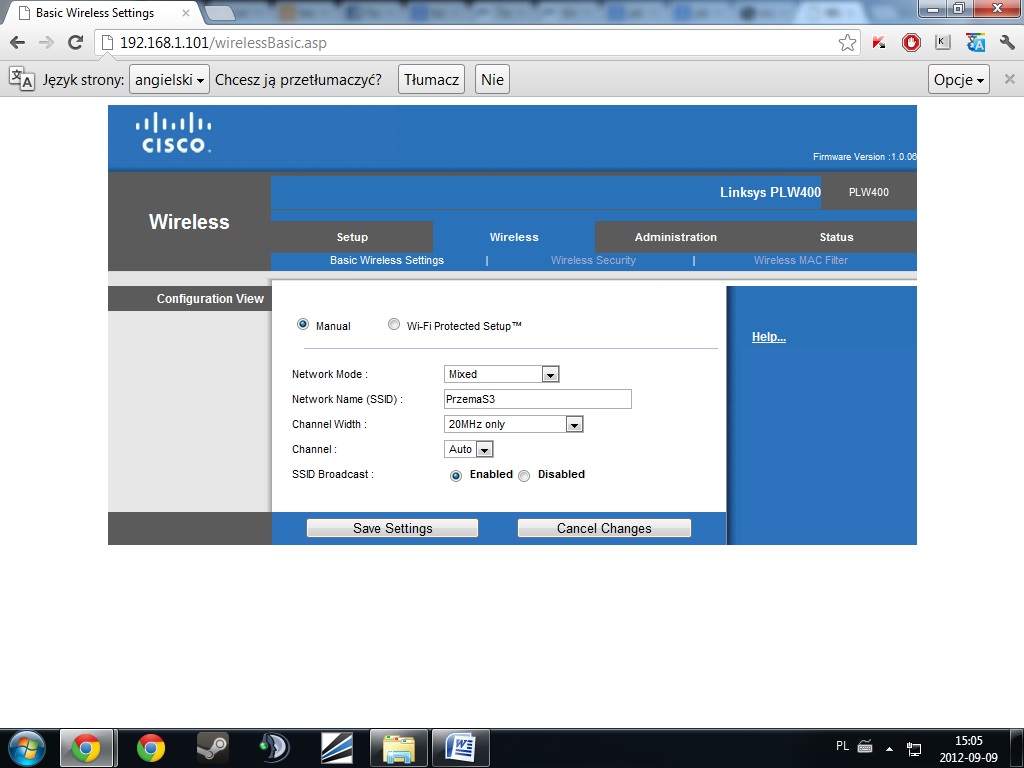Image resolution: width=1024 pixels, height=768 pixels.
Task: Open the Channel Auto dropdown
Action: (468, 449)
